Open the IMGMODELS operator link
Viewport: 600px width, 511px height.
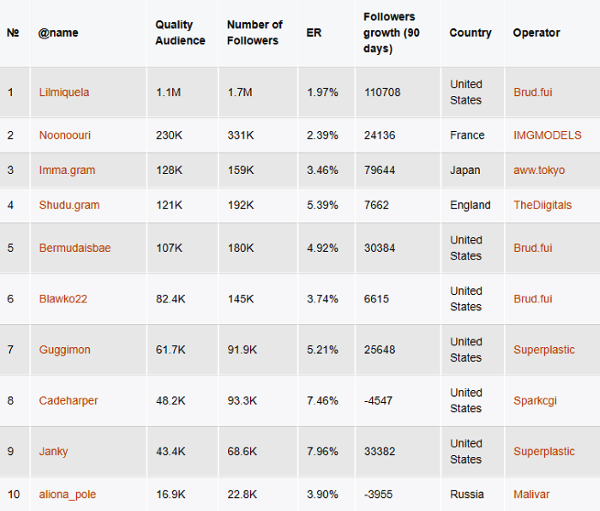547,135
